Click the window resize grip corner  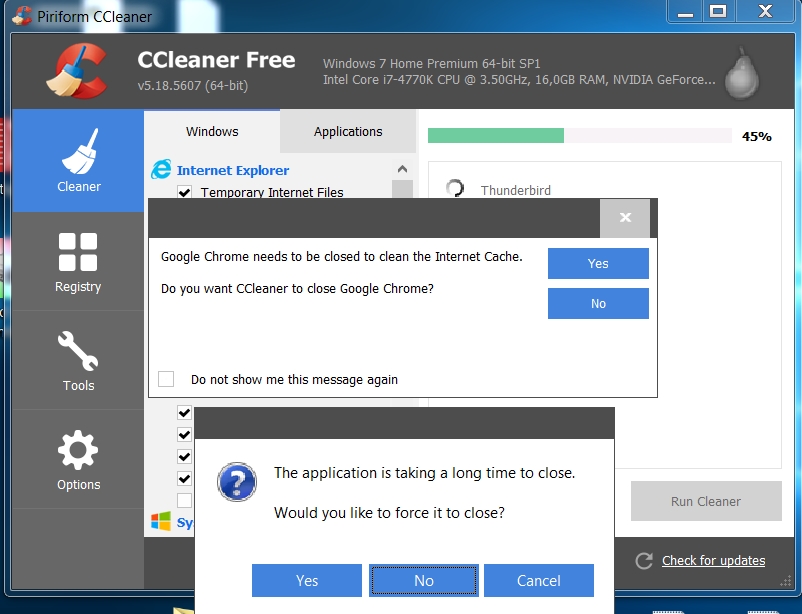[785, 582]
